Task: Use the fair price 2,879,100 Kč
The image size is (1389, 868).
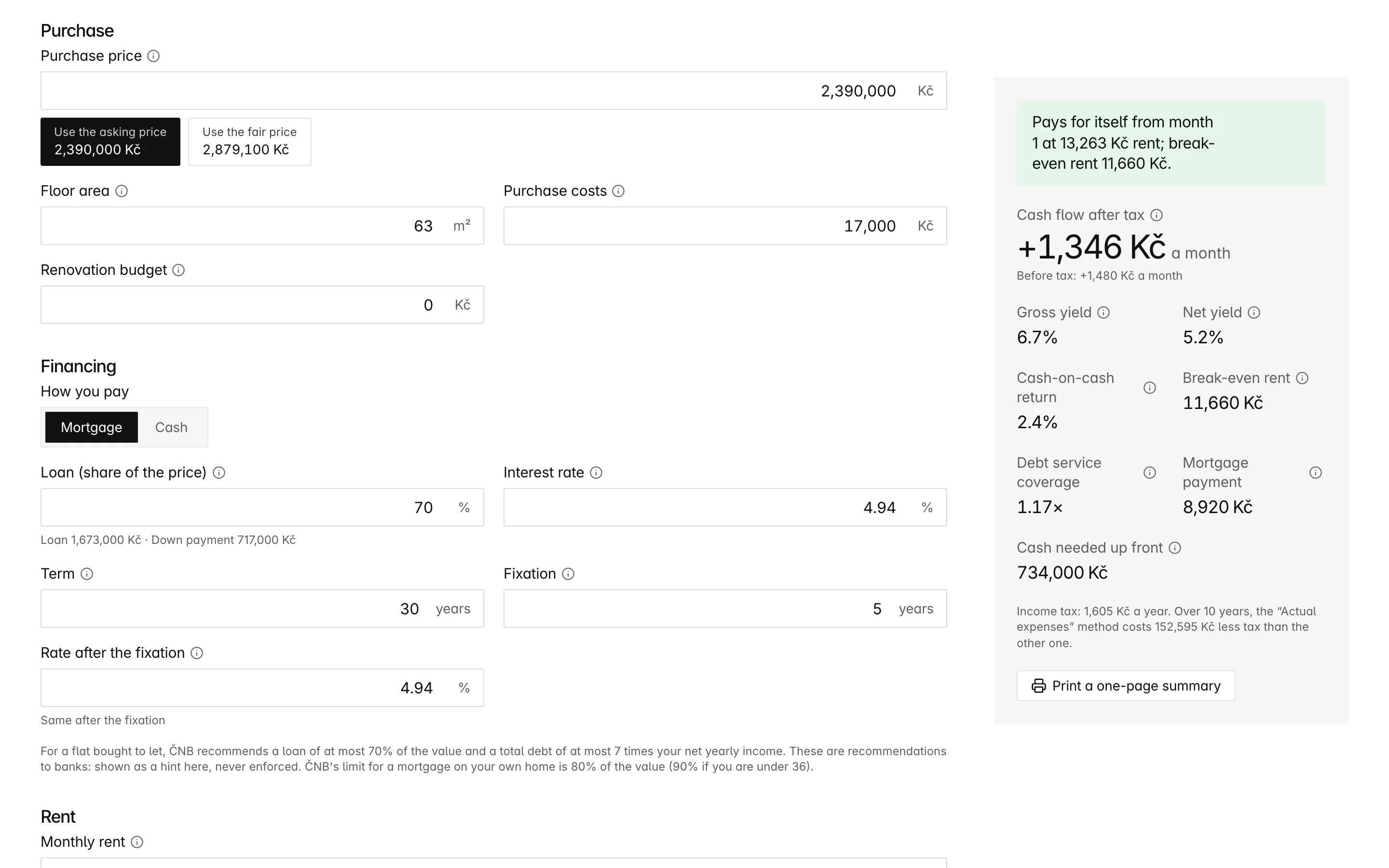Action: (250, 142)
